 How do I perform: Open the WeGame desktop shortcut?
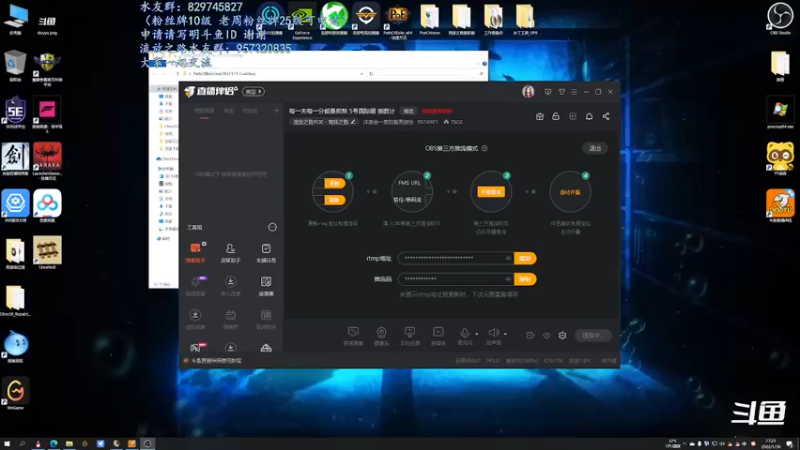15,394
